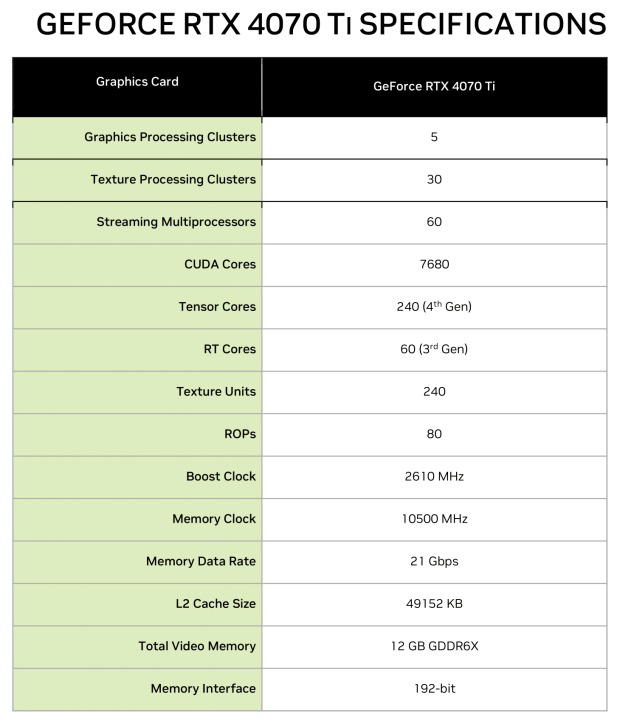Screen dimensions: 620x723
Task: Select the ROPs value 80
Action: [434, 434]
